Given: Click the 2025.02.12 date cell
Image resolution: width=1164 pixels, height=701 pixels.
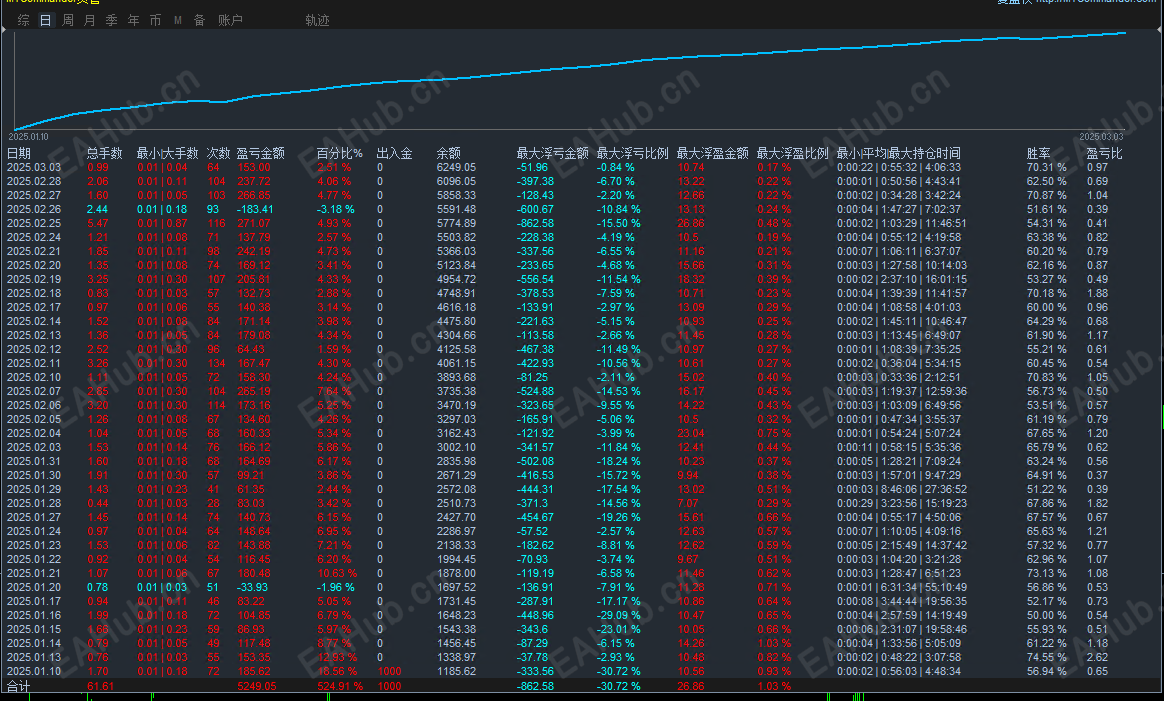Looking at the screenshot, I should point(34,349).
